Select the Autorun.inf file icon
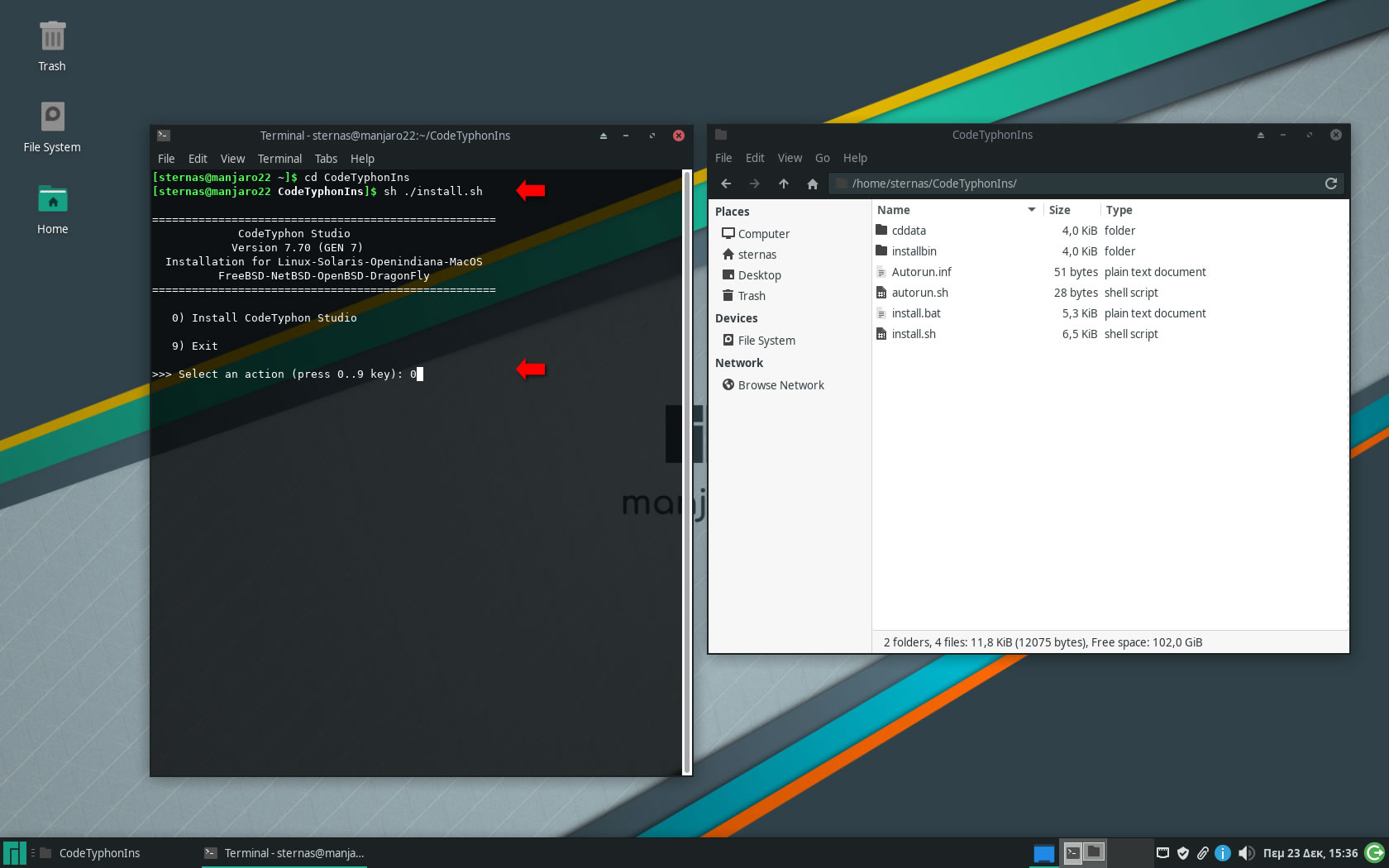Image resolution: width=1389 pixels, height=868 pixels. coord(881,272)
